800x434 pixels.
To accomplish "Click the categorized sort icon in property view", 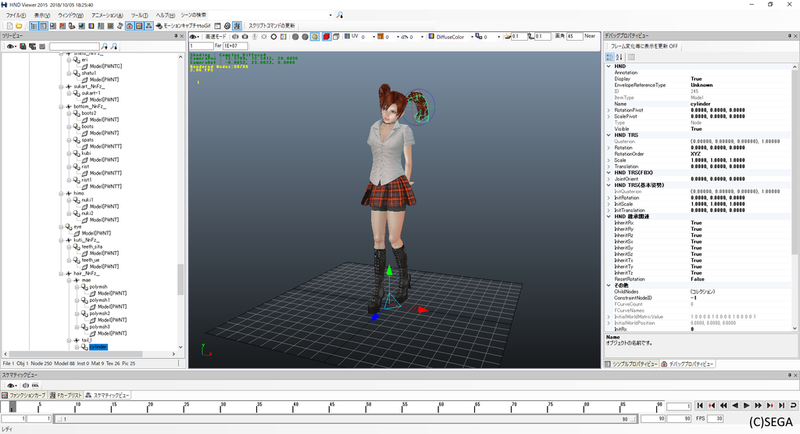I will (610, 57).
